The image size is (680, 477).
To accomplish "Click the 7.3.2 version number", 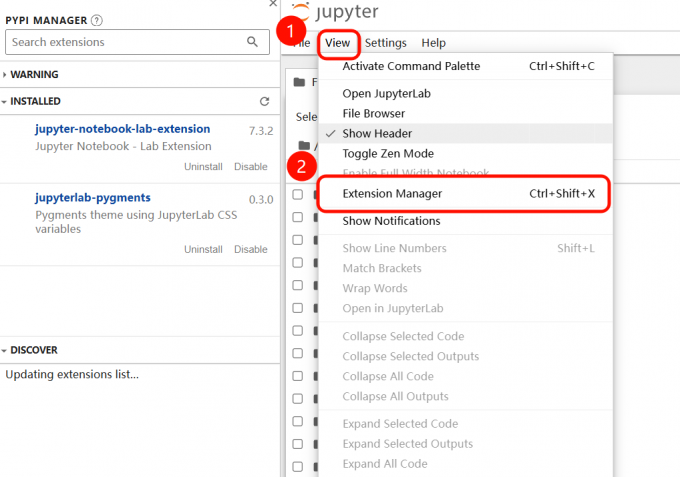I will click(x=261, y=131).
